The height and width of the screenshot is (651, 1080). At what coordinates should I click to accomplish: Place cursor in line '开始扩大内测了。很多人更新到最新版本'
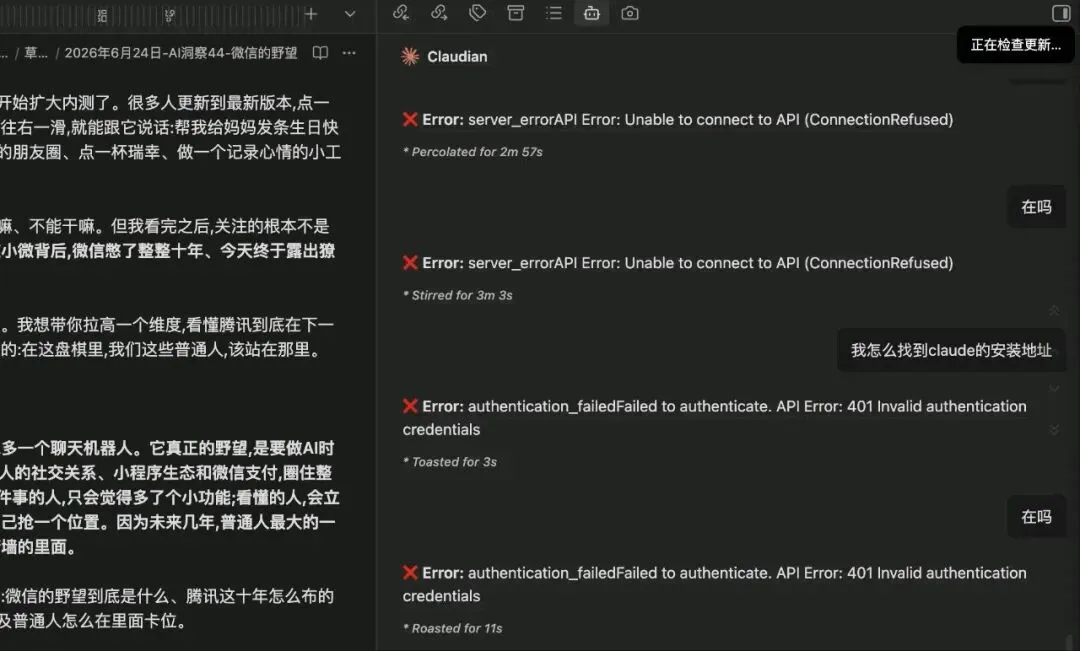(x=165, y=103)
